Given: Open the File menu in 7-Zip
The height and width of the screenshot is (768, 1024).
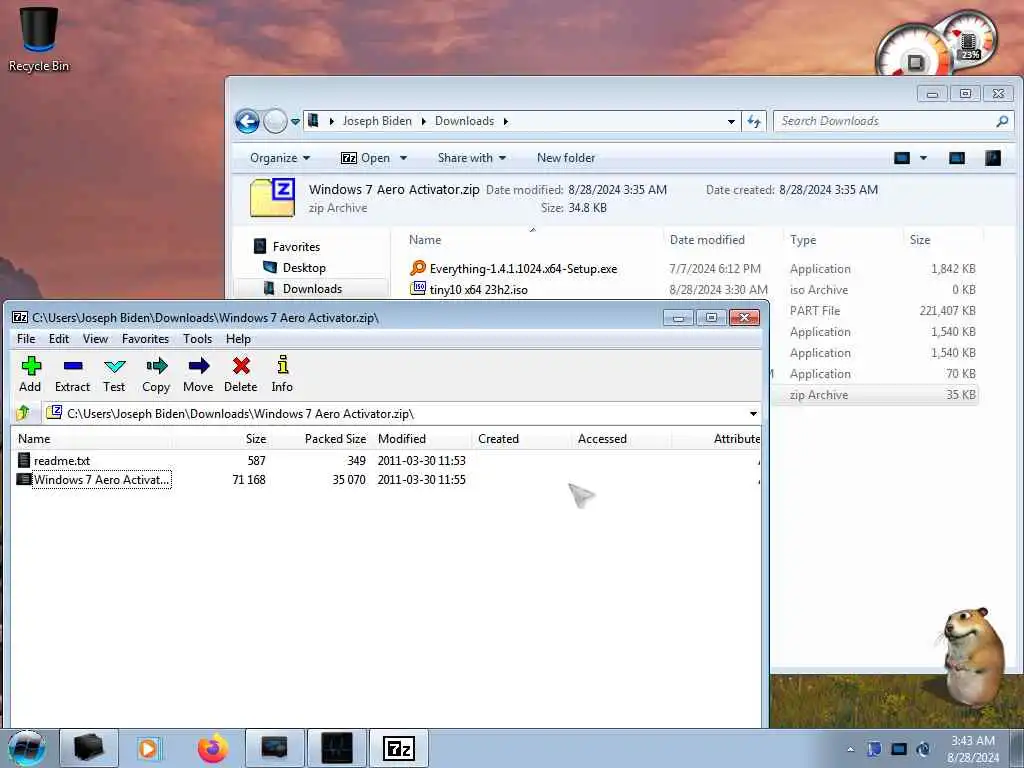Looking at the screenshot, I should 26,339.
